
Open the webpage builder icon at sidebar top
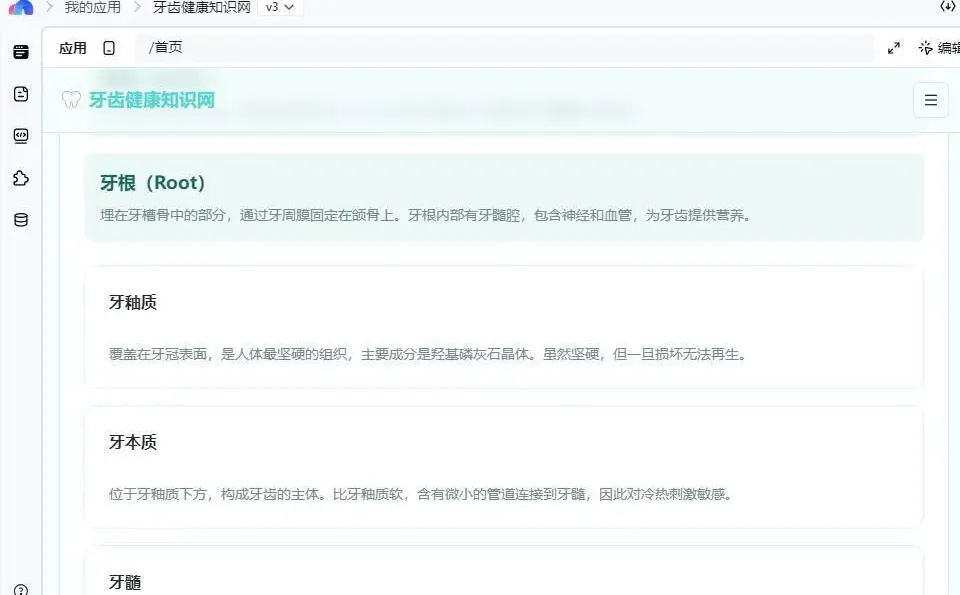(20, 51)
